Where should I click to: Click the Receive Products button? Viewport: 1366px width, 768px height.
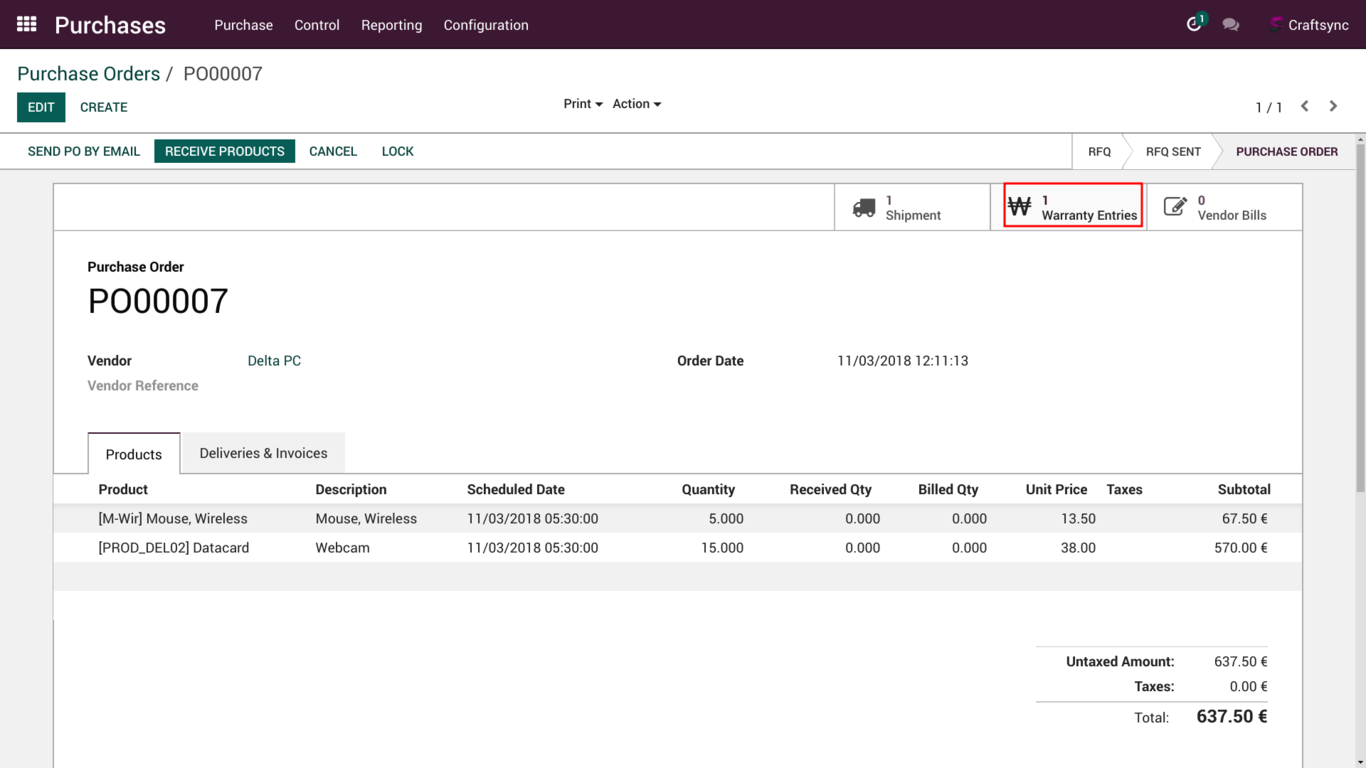click(x=224, y=151)
